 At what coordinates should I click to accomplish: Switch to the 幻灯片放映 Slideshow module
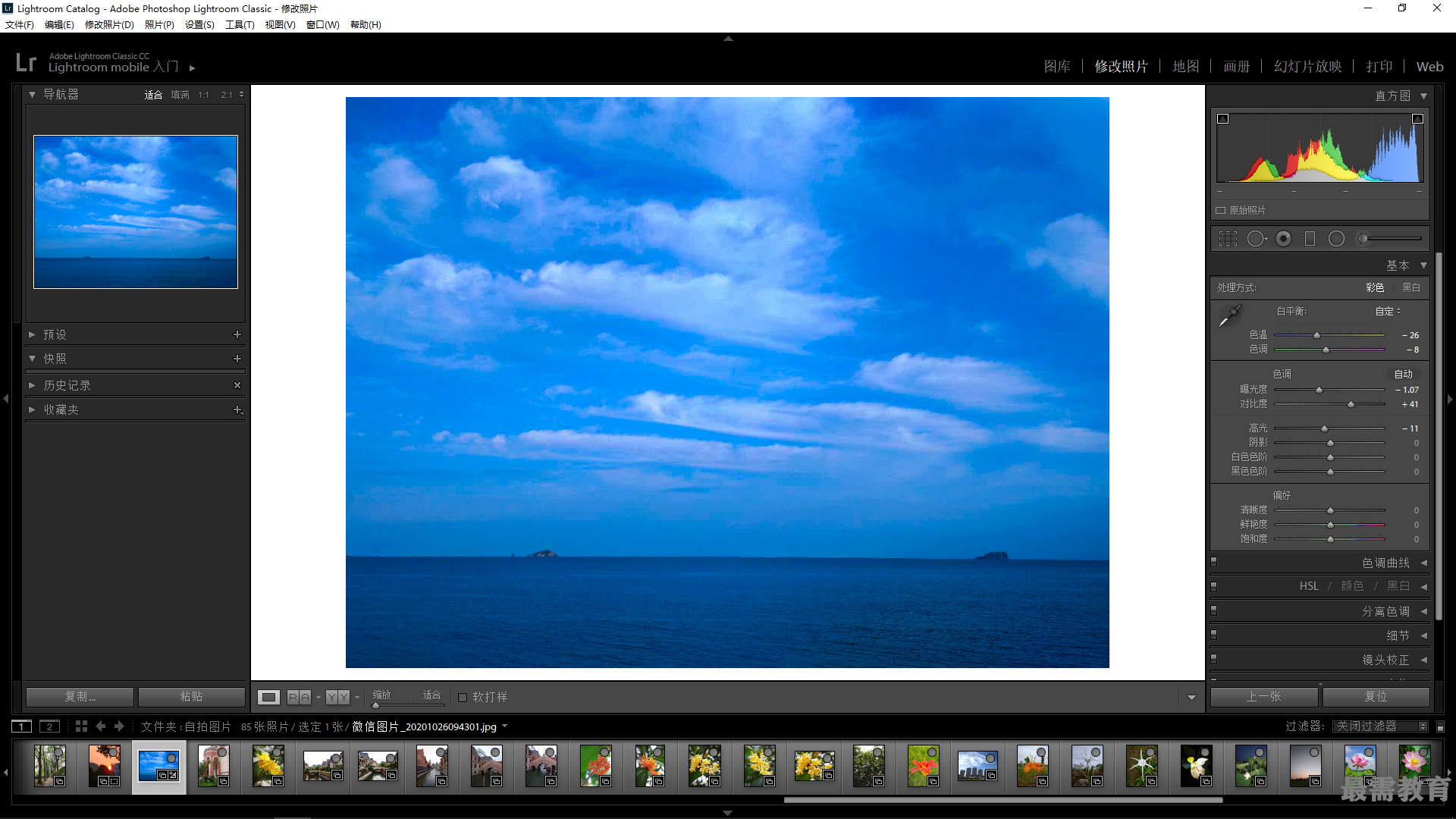(x=1308, y=67)
